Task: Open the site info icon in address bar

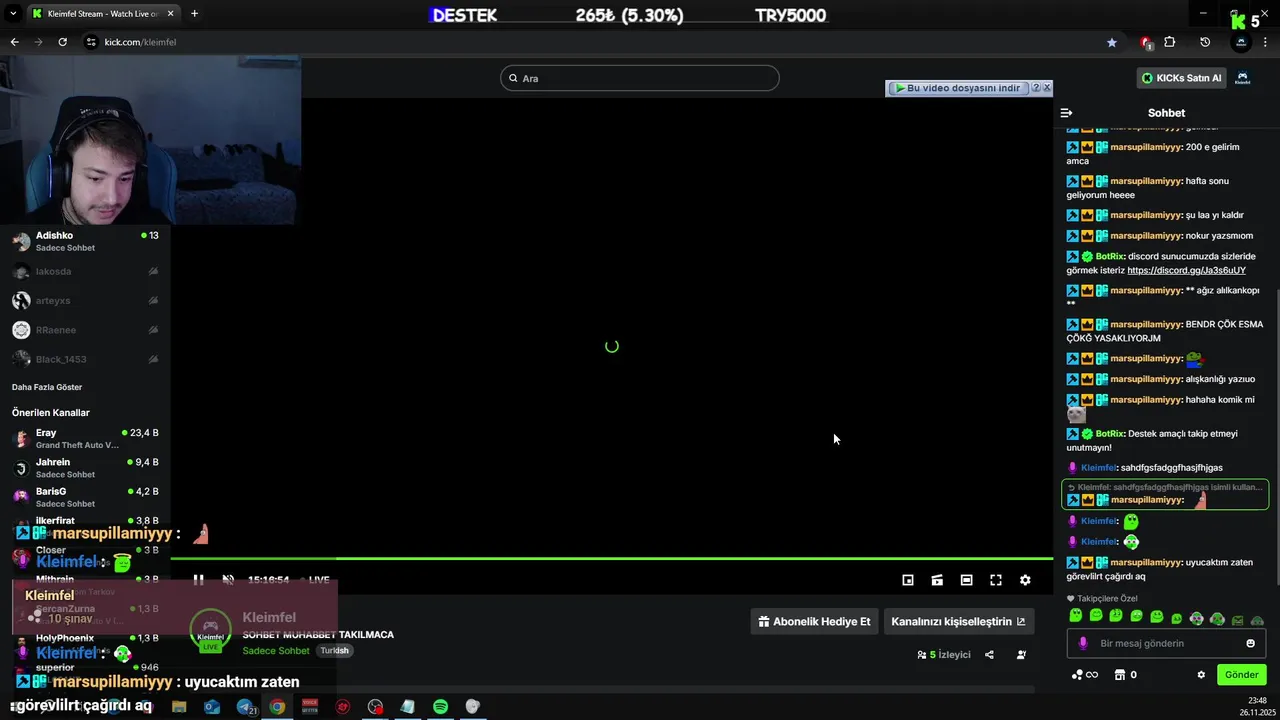Action: pos(92,42)
